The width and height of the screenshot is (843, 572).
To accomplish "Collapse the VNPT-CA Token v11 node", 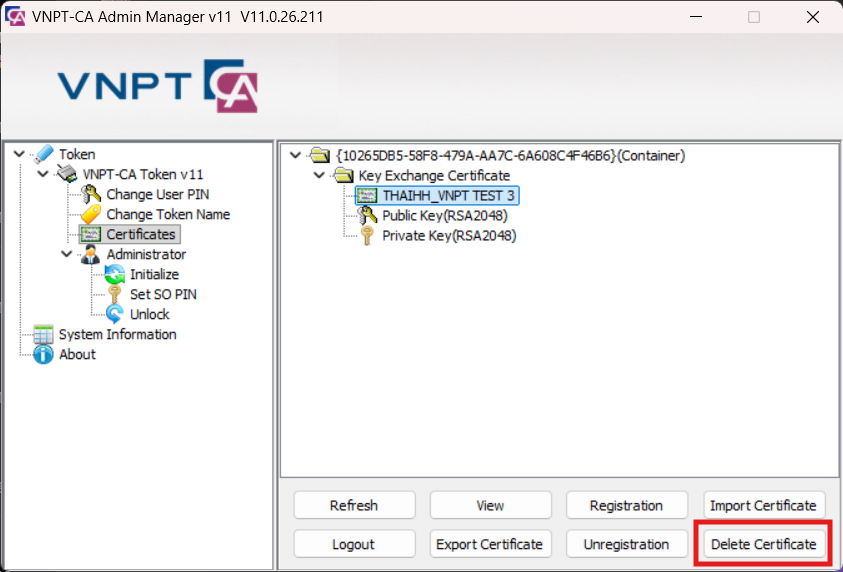I will [x=43, y=174].
